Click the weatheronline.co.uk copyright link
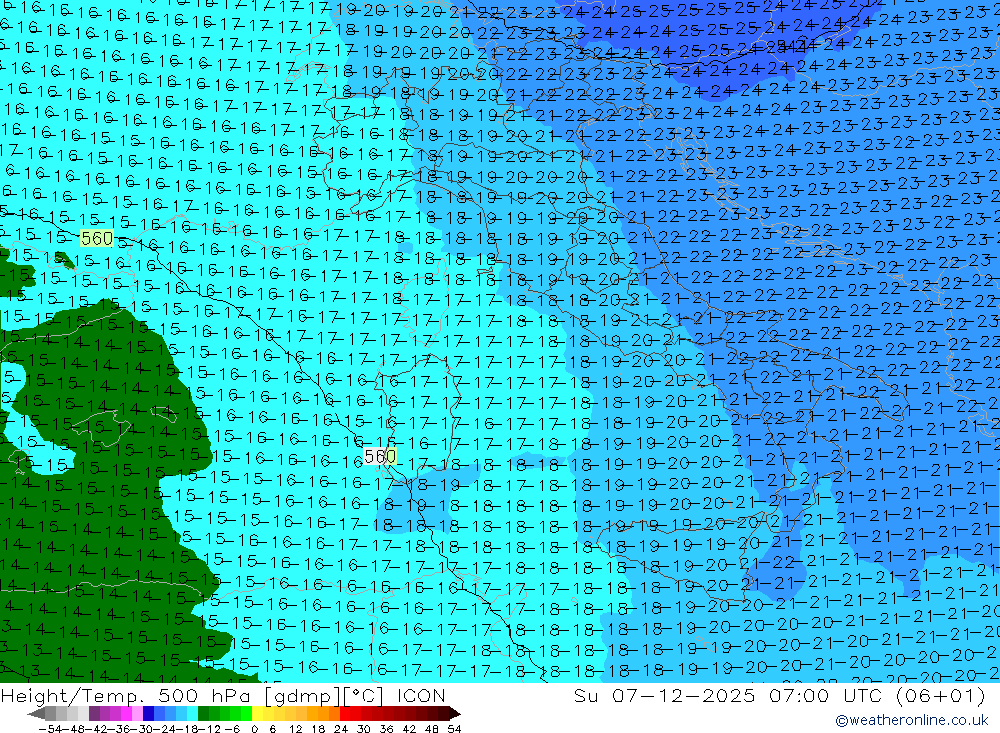This screenshot has height=733, width=1000. 911,720
